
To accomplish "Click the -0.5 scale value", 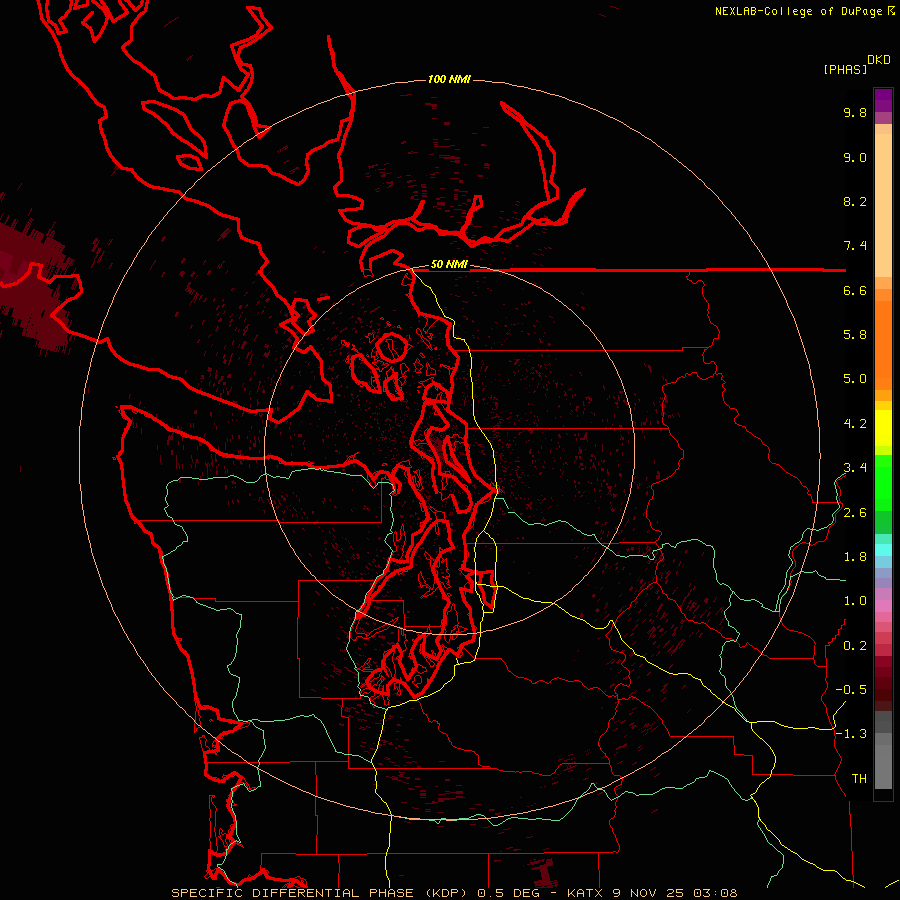I will tap(851, 690).
